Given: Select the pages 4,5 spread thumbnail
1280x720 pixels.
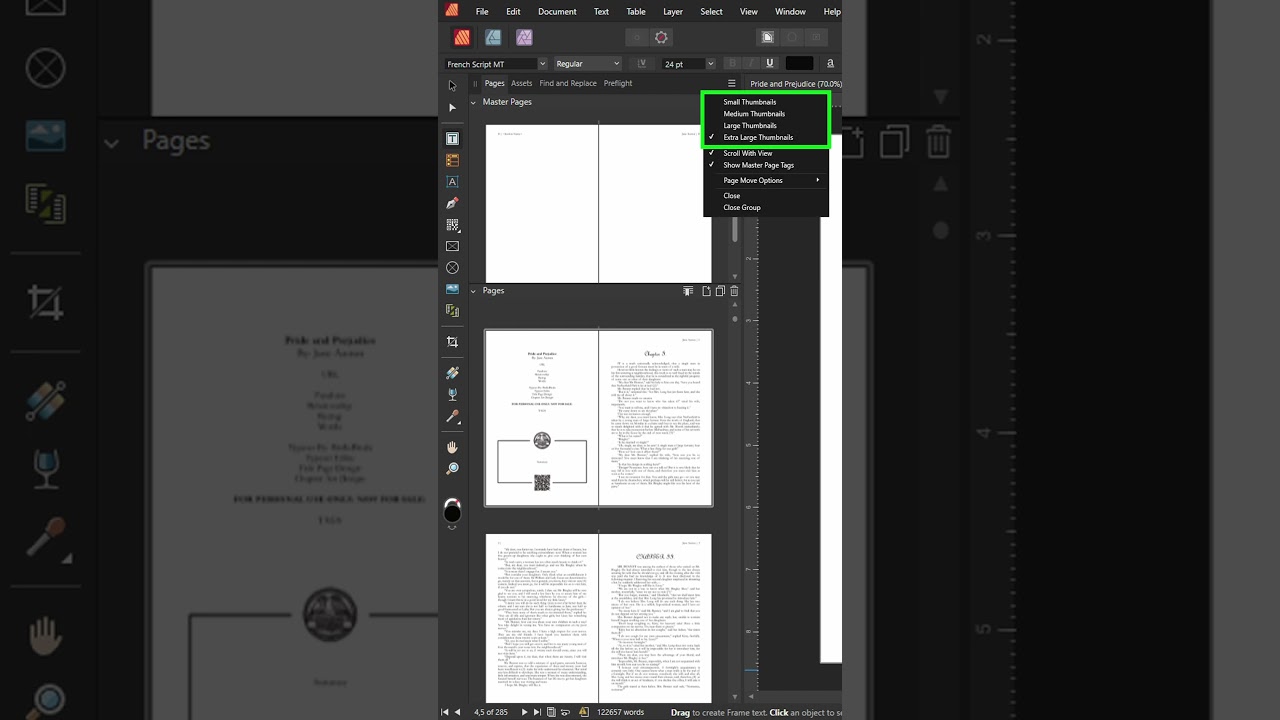Looking at the screenshot, I should [x=599, y=418].
